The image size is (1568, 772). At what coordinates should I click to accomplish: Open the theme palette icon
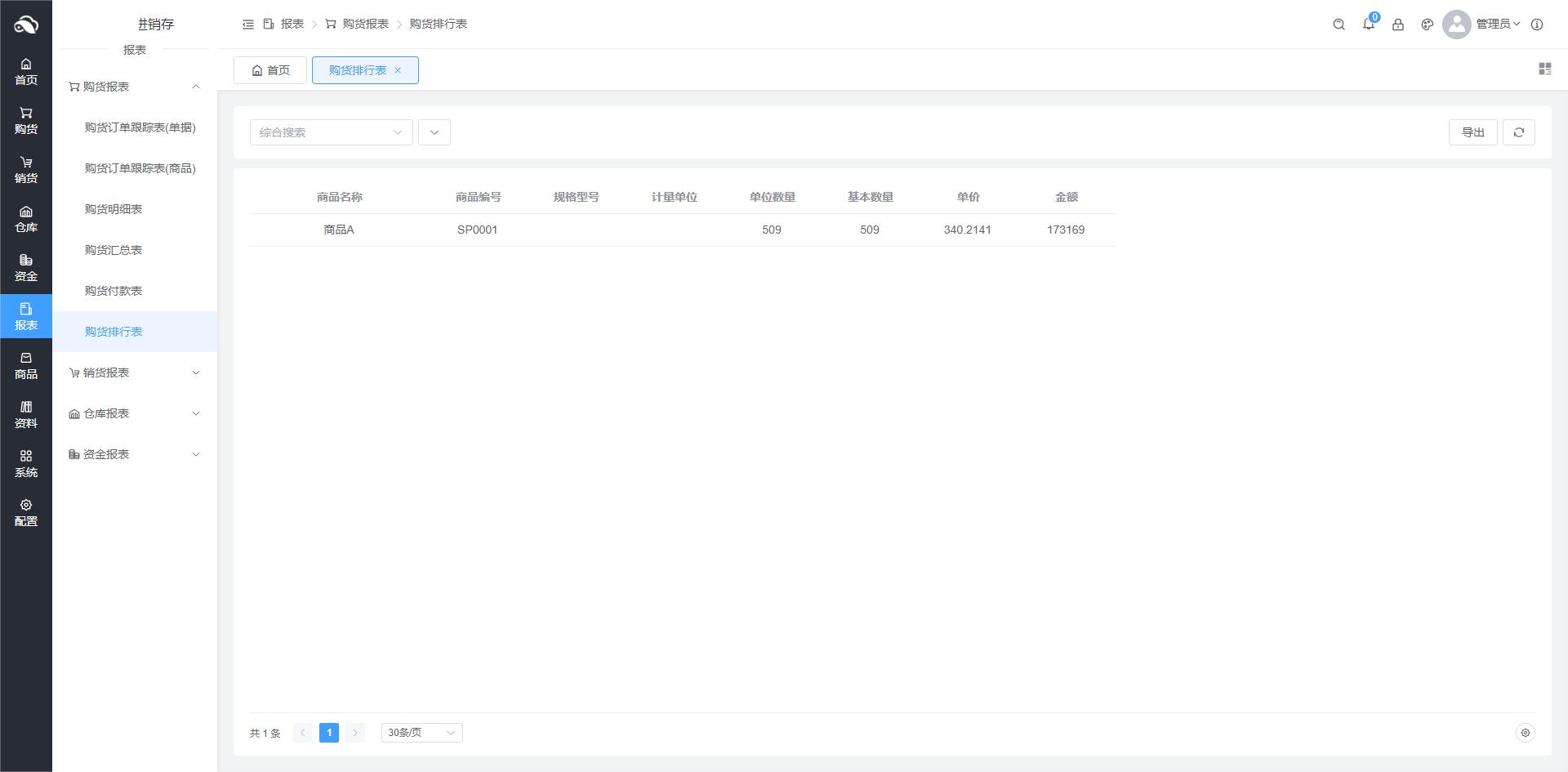pos(1427,25)
